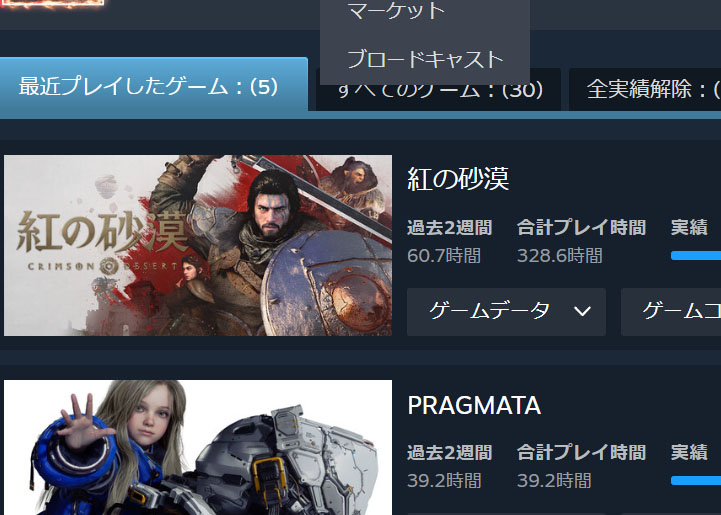The height and width of the screenshot is (515, 721).
Task: Click the PRAGMATA cover artwork thumbnail
Action: (x=198, y=447)
